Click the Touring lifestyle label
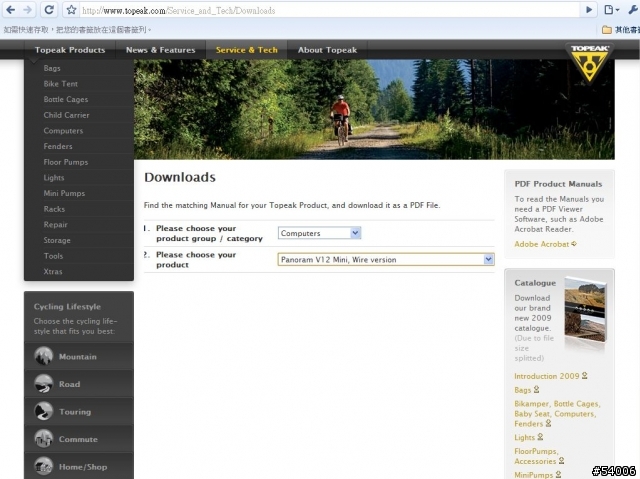The image size is (640, 479). click(x=75, y=412)
